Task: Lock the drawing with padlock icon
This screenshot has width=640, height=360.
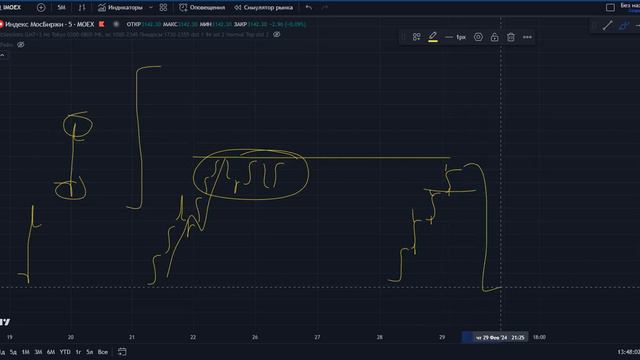Action: pos(494,37)
